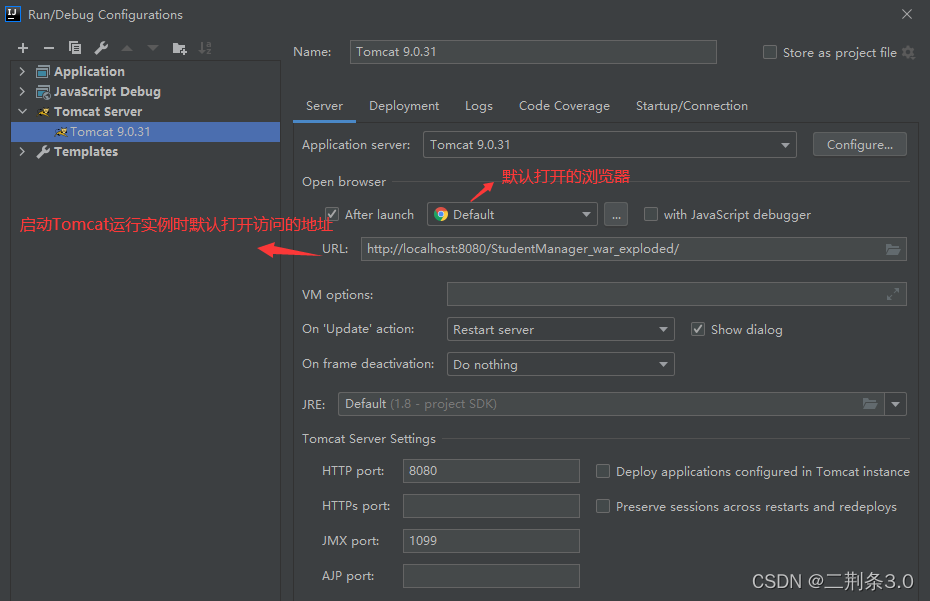Screen dimensions: 930x601
Task: Collapse the Tomcat Server tree node
Action: pos(23,112)
